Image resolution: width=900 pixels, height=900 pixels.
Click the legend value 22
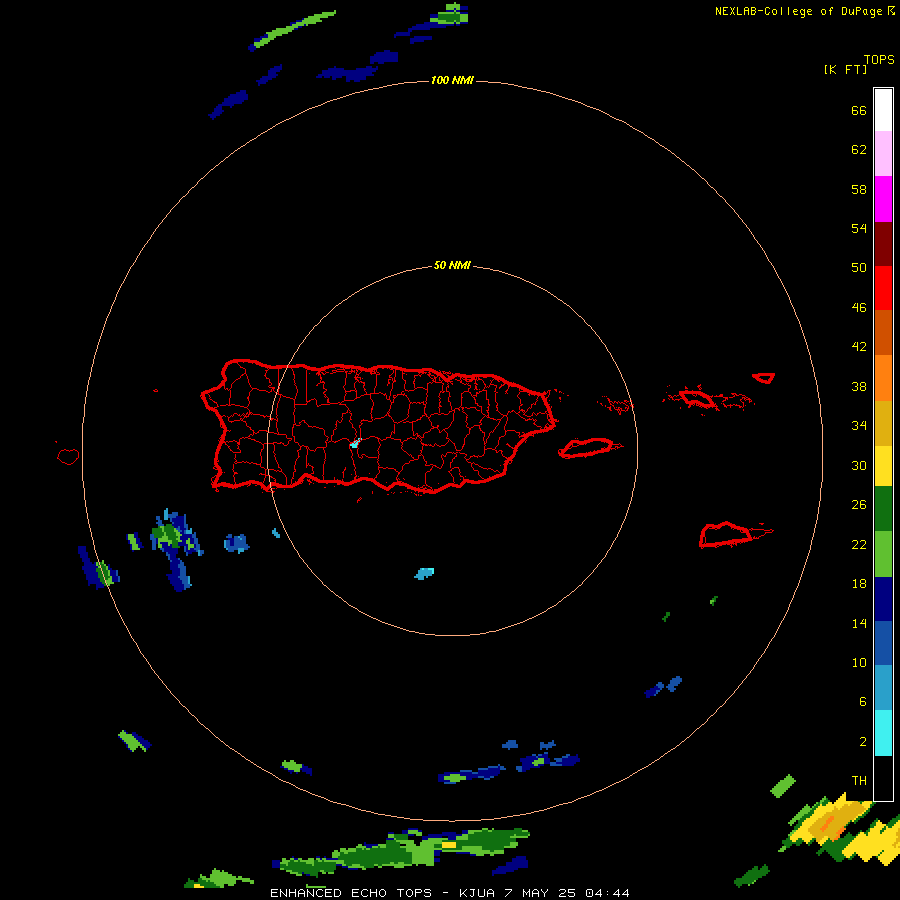click(x=859, y=545)
